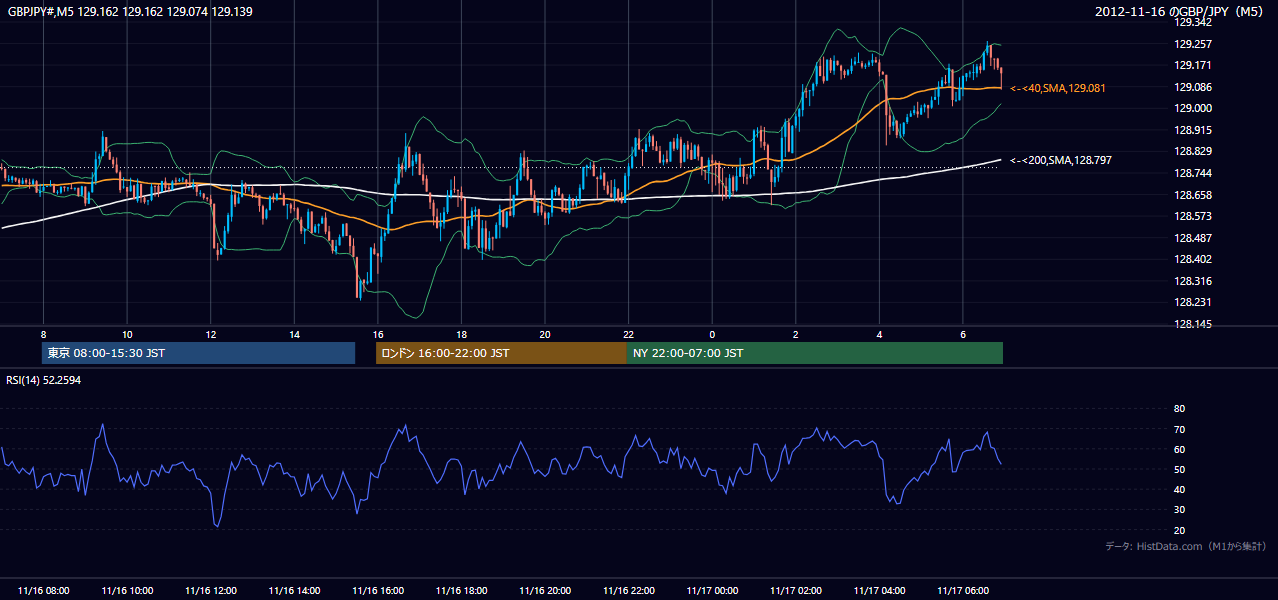Click the 11/16 18:00 time label
The height and width of the screenshot is (600, 1278).
[461, 591]
